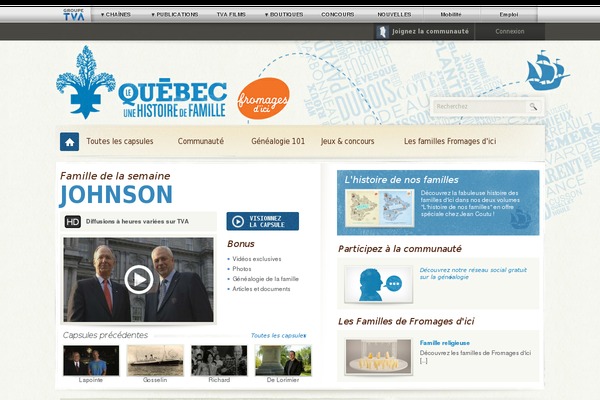
Task: Open Emploi link
Action: pyautogui.click(x=509, y=15)
